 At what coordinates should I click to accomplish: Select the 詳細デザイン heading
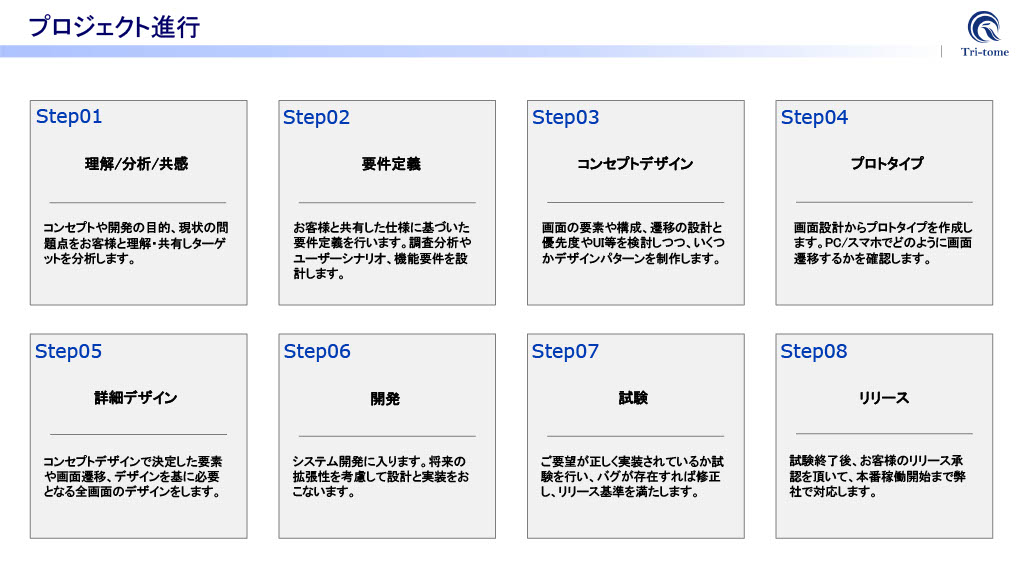pos(136,398)
